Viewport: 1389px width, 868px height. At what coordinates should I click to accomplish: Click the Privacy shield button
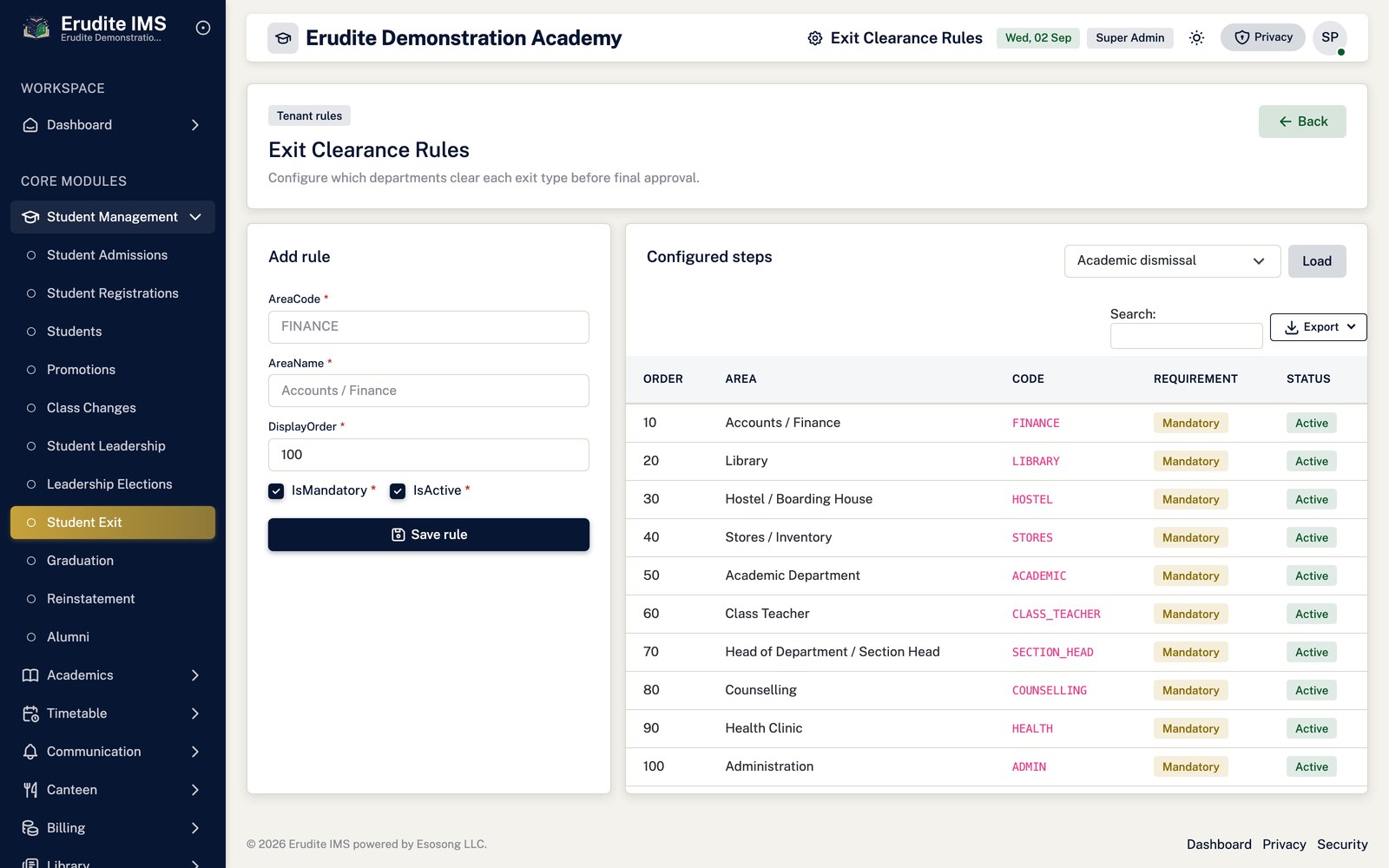[x=1263, y=37]
